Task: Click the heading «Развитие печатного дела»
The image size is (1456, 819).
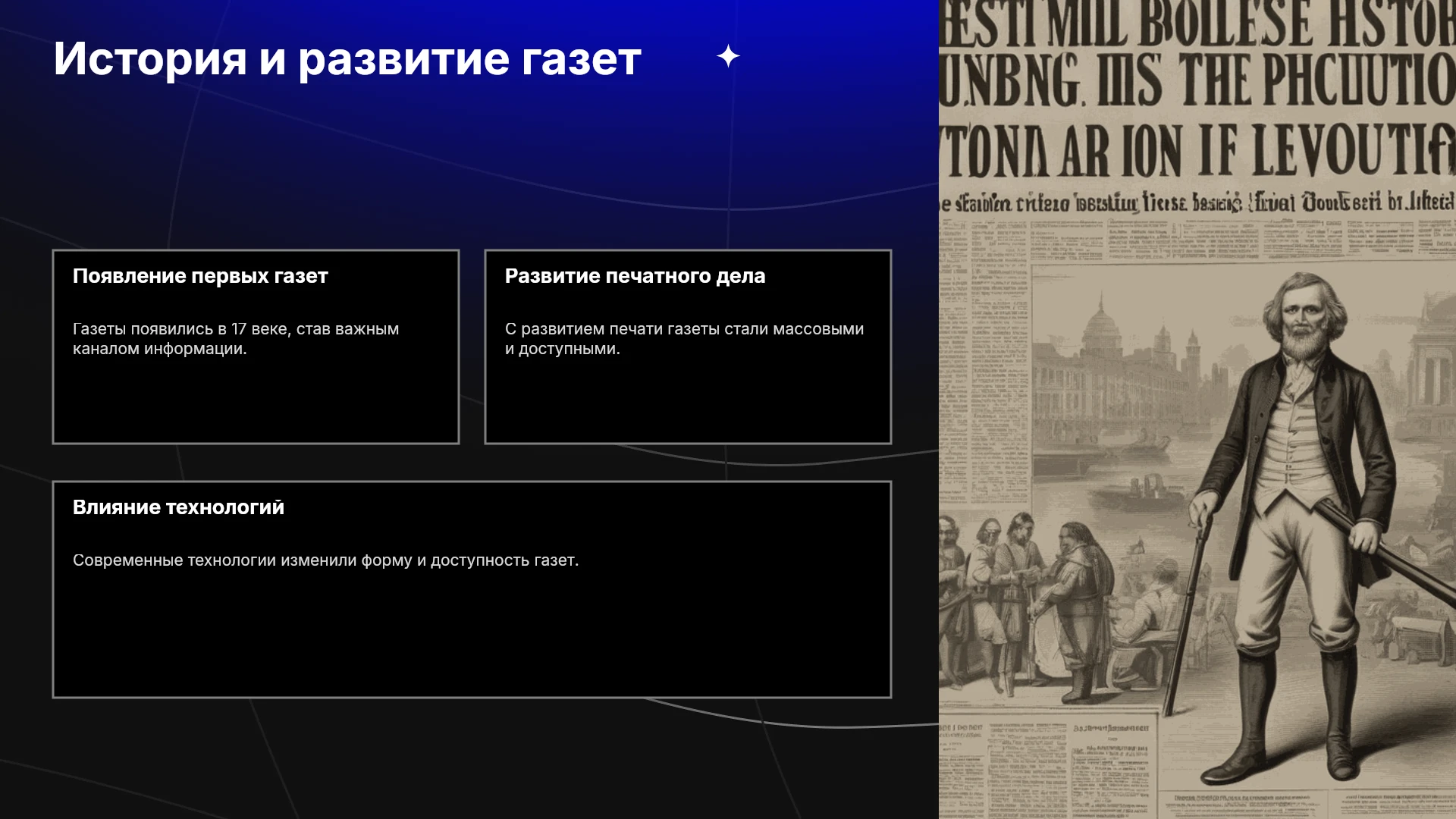Action: click(x=635, y=276)
